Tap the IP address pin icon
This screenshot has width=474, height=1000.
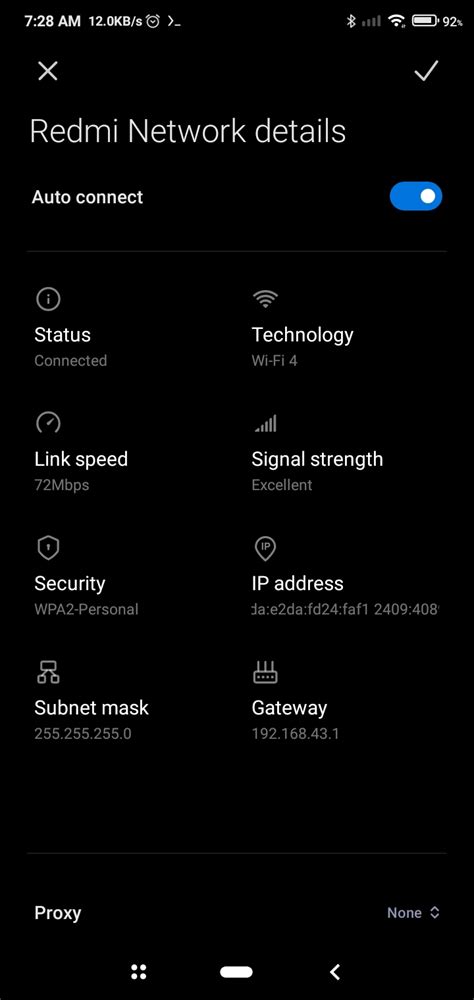[265, 548]
